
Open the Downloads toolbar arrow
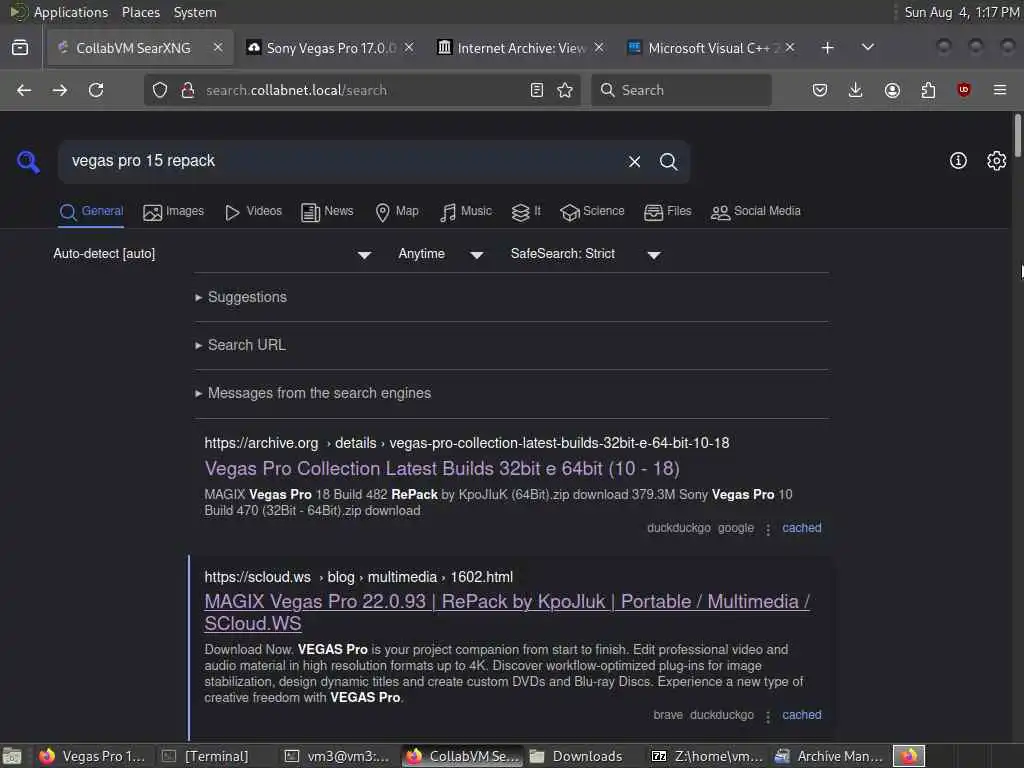[x=856, y=90]
